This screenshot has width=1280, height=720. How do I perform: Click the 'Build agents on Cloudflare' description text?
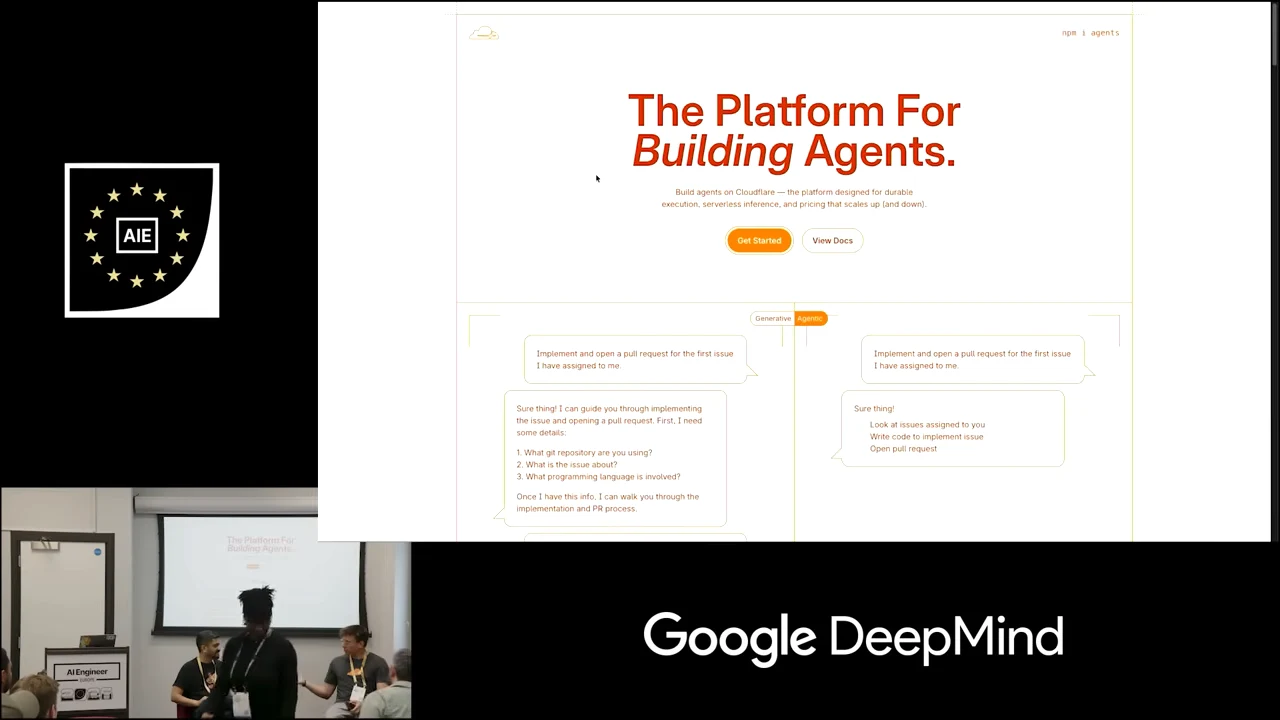click(794, 198)
